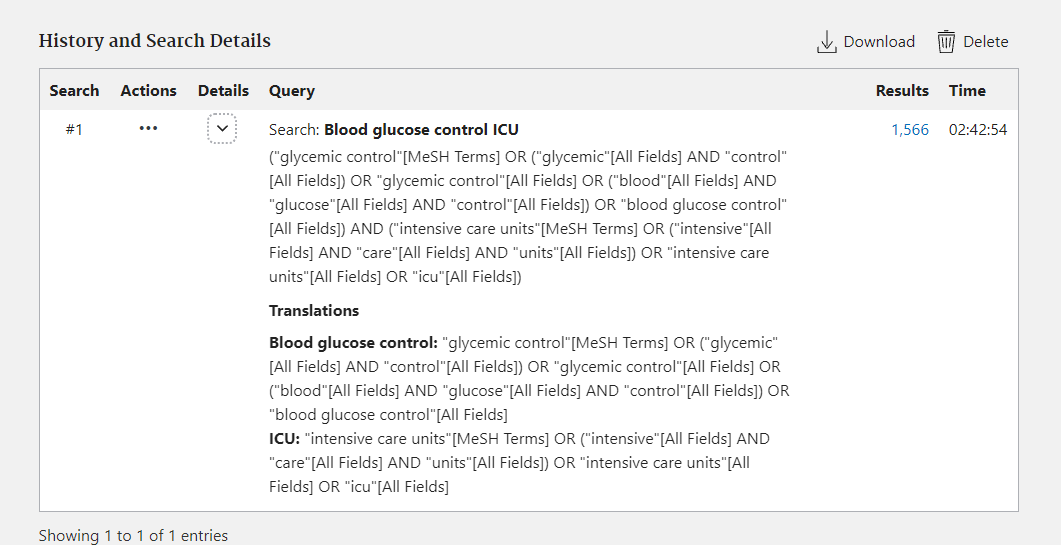Click the Download text label
This screenshot has height=545, width=1061.
(x=879, y=42)
